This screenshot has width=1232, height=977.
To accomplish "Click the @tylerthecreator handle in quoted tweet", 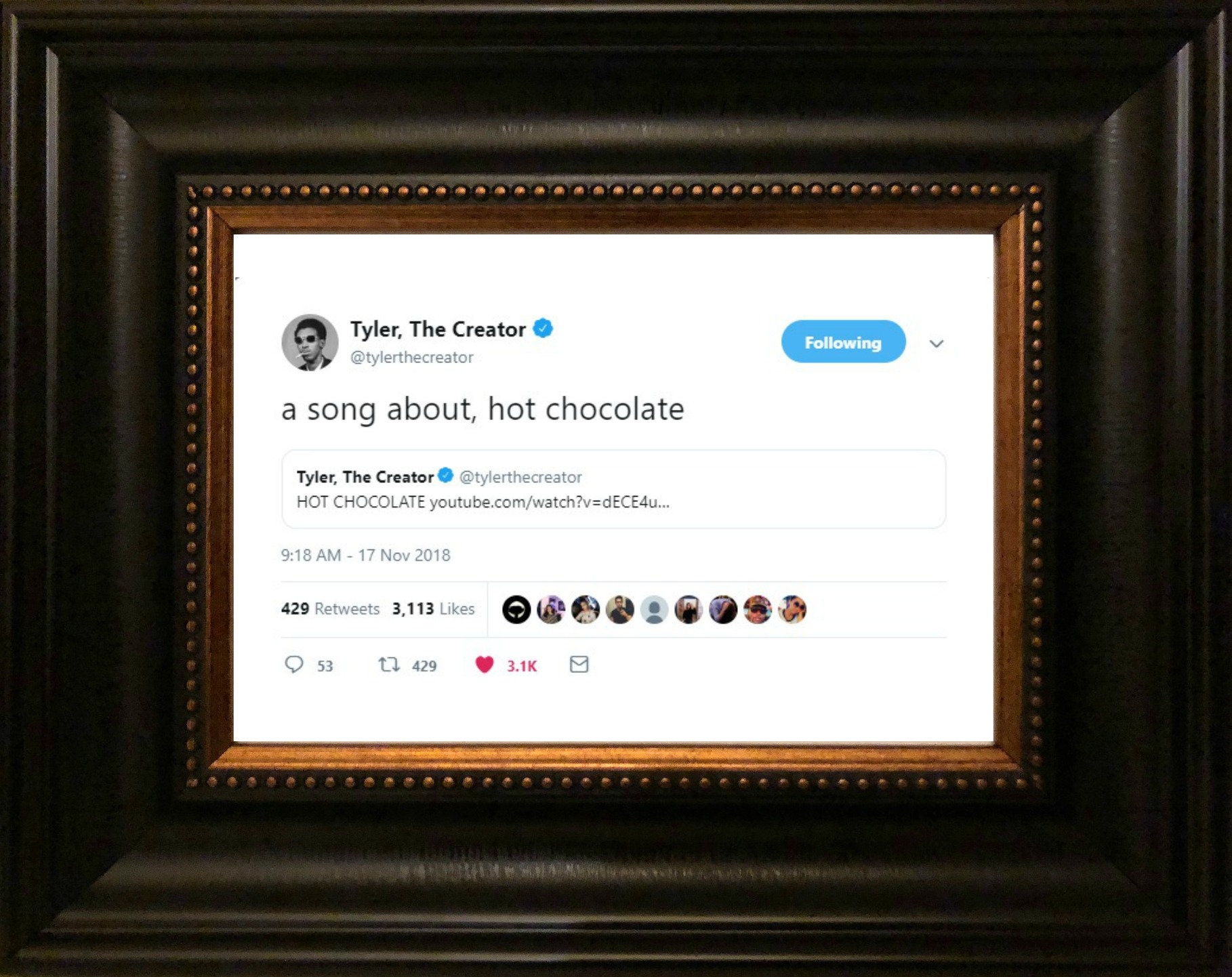I will point(520,477).
